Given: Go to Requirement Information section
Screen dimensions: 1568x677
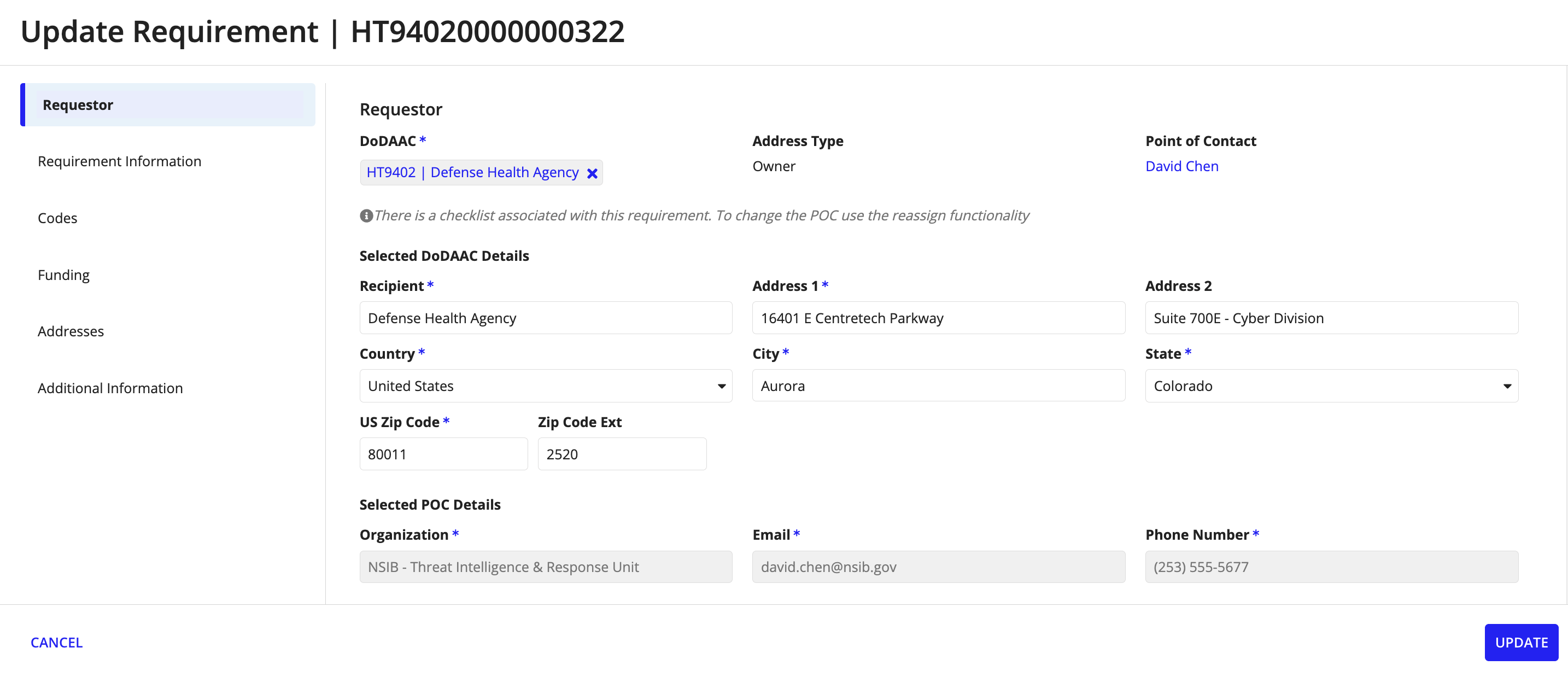Looking at the screenshot, I should 119,161.
